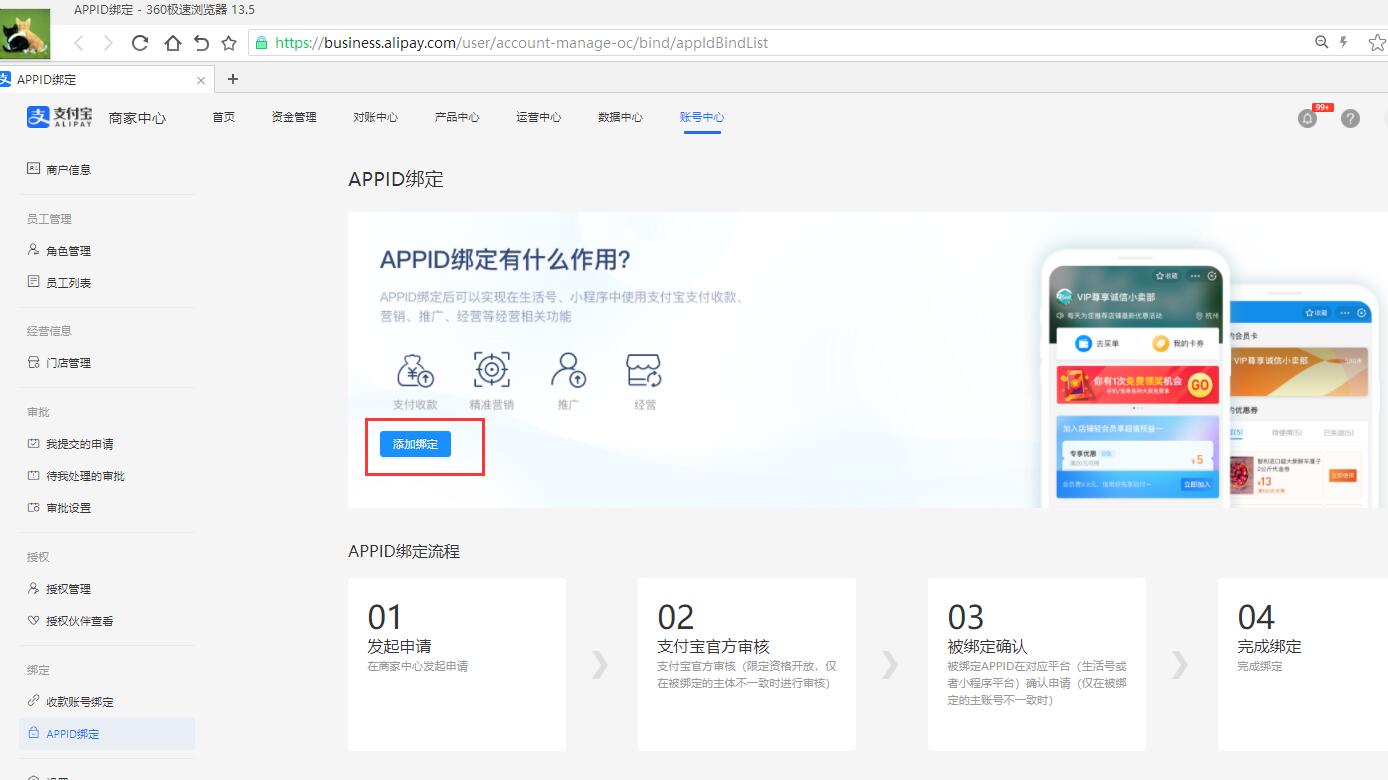Screen dimensions: 1388x780
Task: Go to browser home icon
Action: tap(172, 43)
